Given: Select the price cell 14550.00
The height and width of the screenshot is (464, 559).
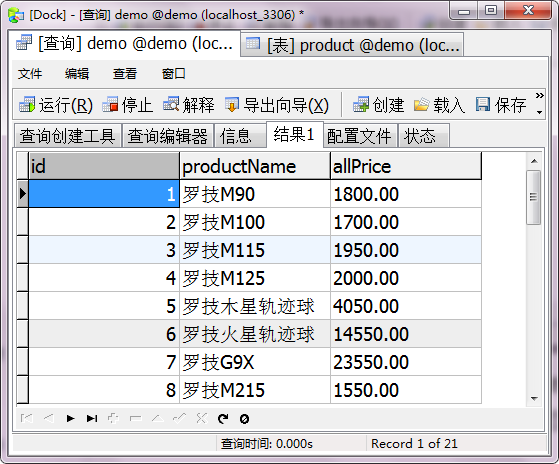Looking at the screenshot, I should tap(406, 334).
